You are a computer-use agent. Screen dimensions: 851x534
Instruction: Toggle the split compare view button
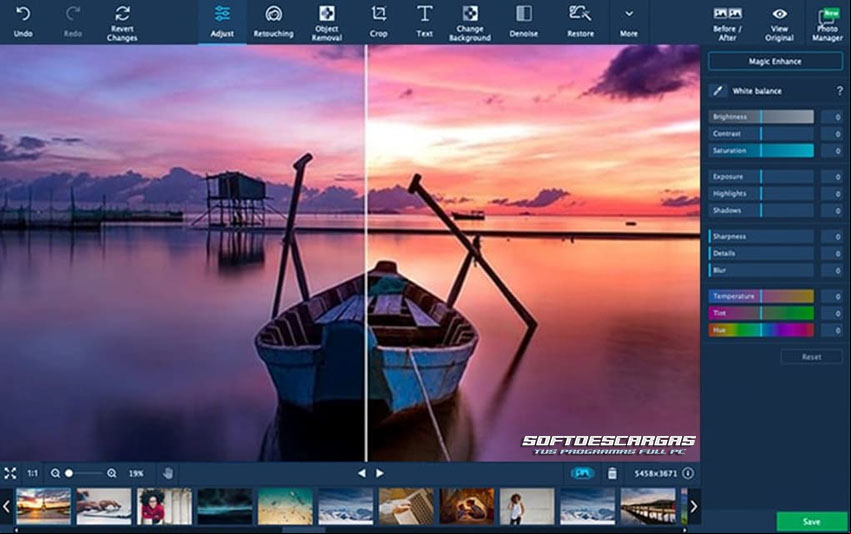tap(582, 473)
